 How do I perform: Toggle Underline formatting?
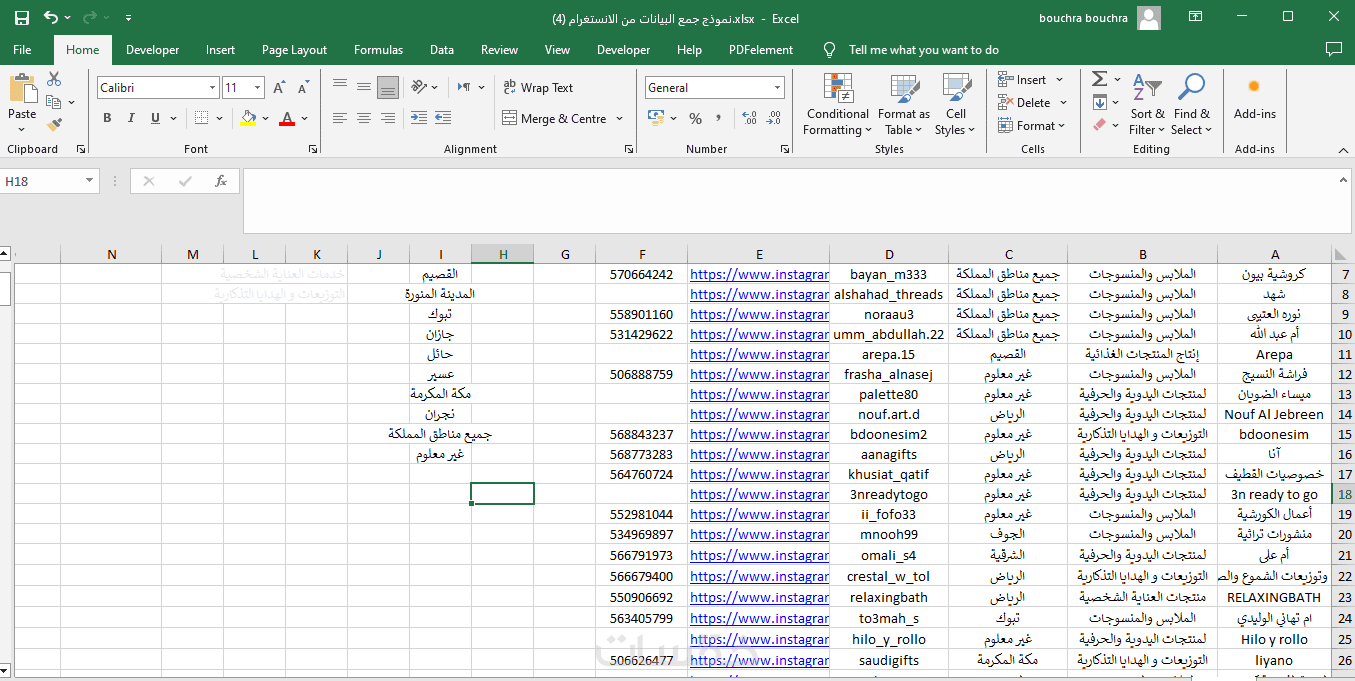(x=155, y=118)
